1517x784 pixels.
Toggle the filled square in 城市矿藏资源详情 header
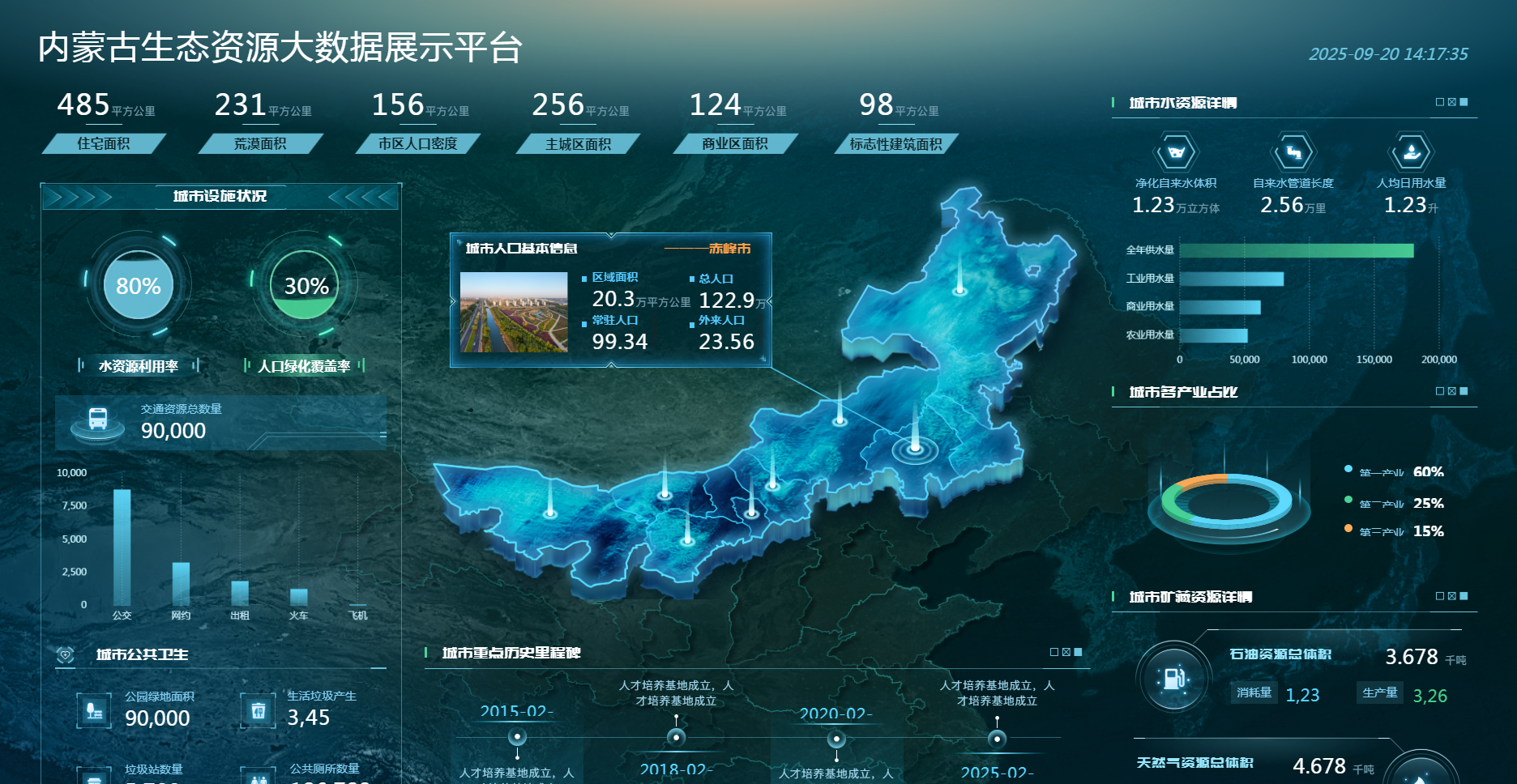coord(1464,596)
